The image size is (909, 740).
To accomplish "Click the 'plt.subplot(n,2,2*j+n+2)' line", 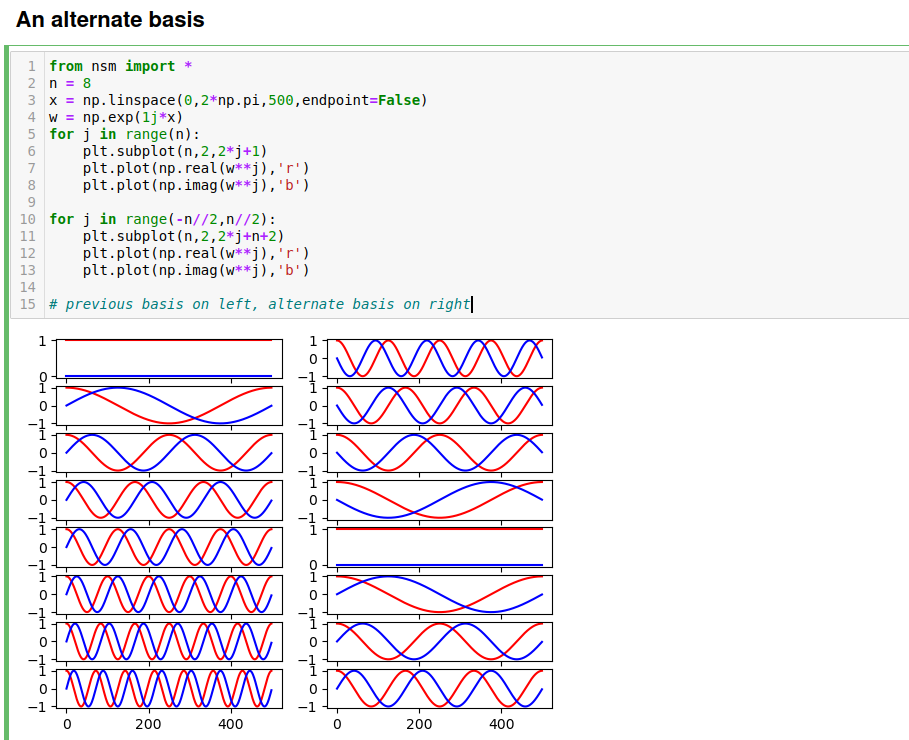I will pos(183,236).
